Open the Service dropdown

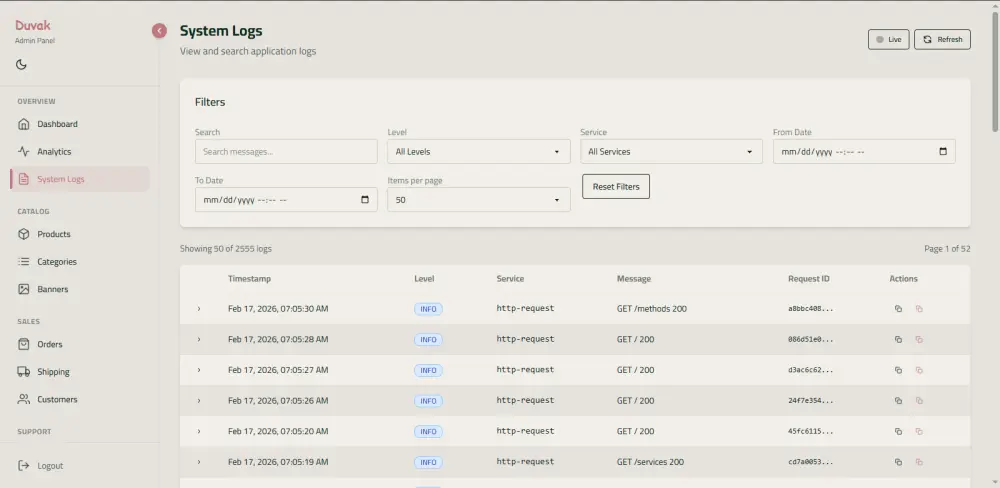(x=672, y=152)
